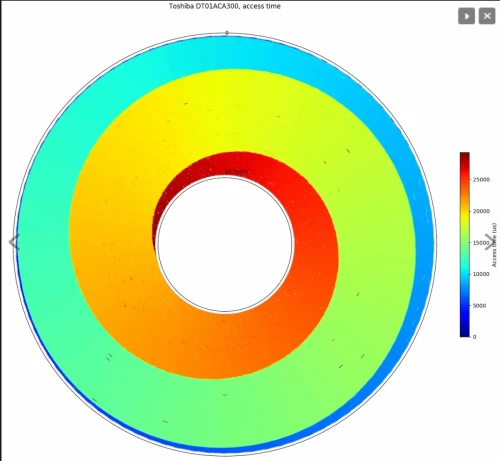Screen dimensions: 500x461
Task: Start the slideshow with play button
Action: (466, 16)
